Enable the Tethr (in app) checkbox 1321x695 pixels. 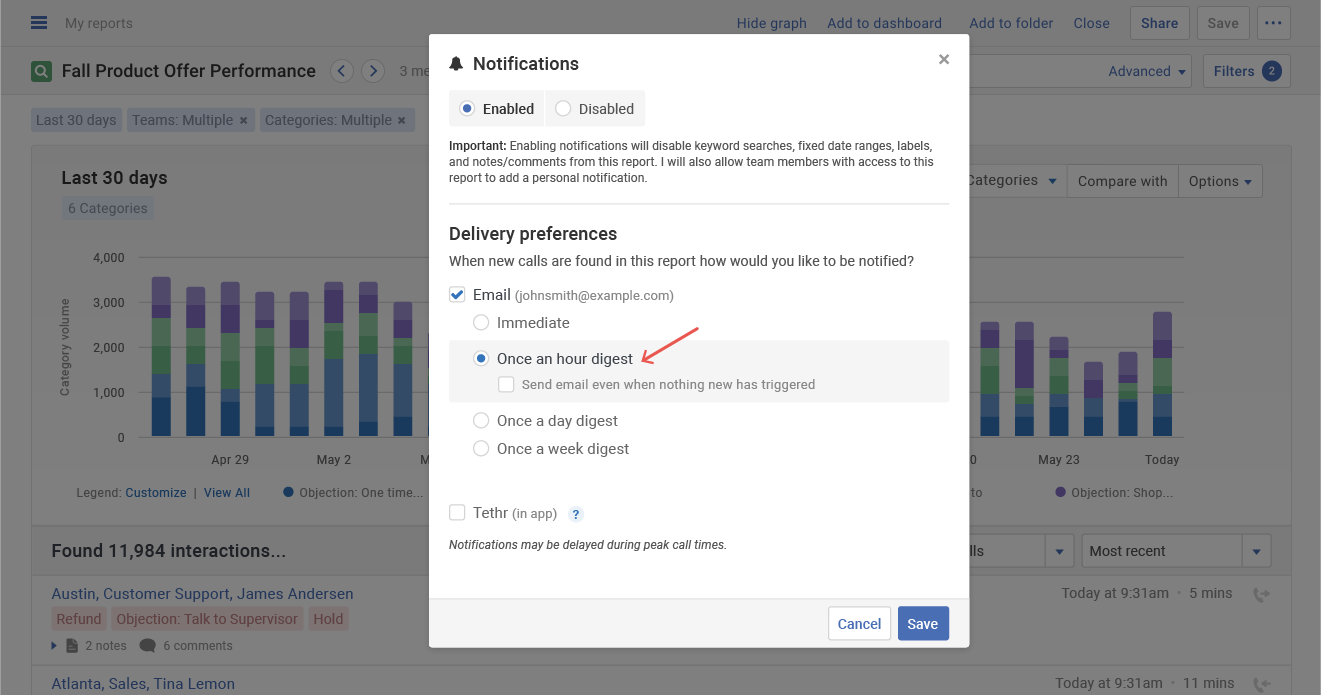pyautogui.click(x=457, y=512)
